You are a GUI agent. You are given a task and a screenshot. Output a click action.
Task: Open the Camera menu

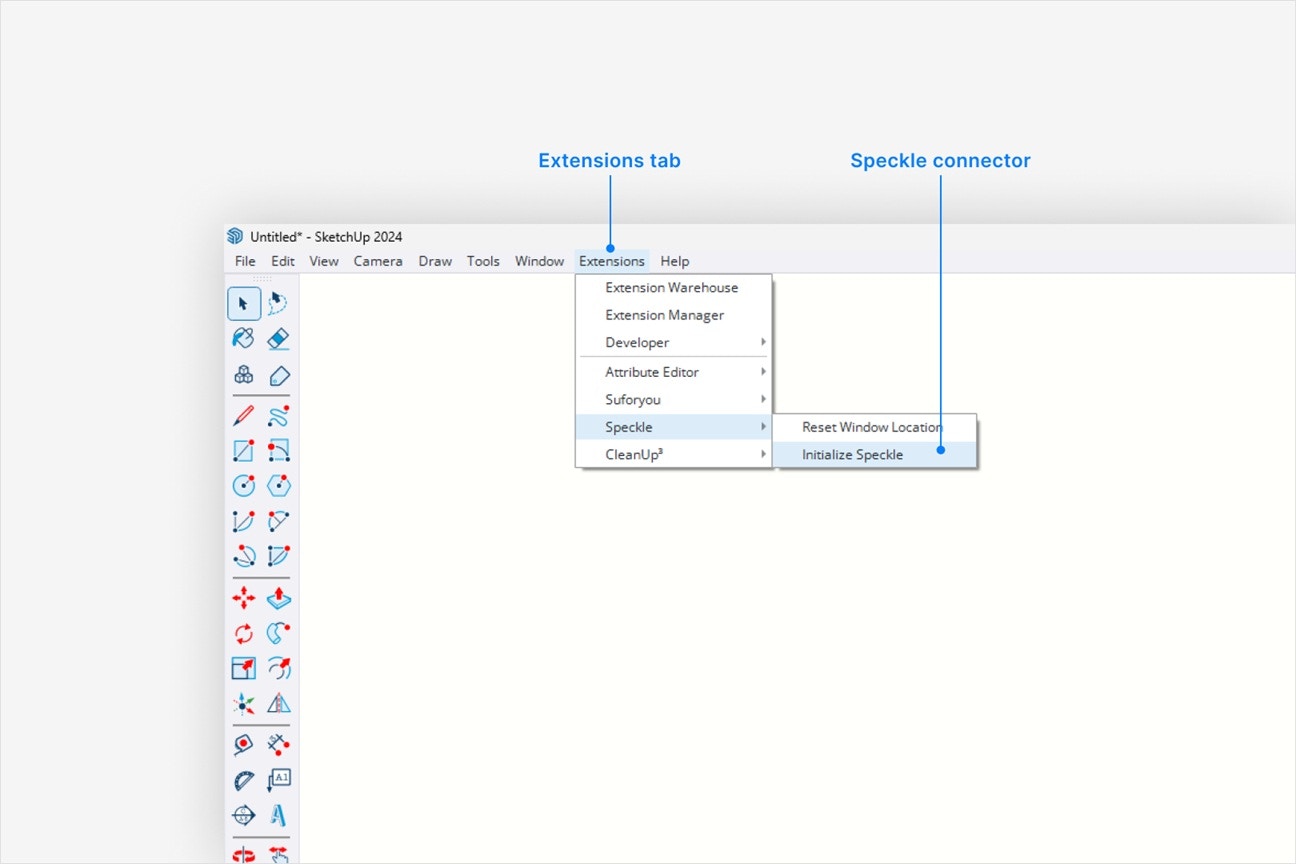[x=378, y=261]
